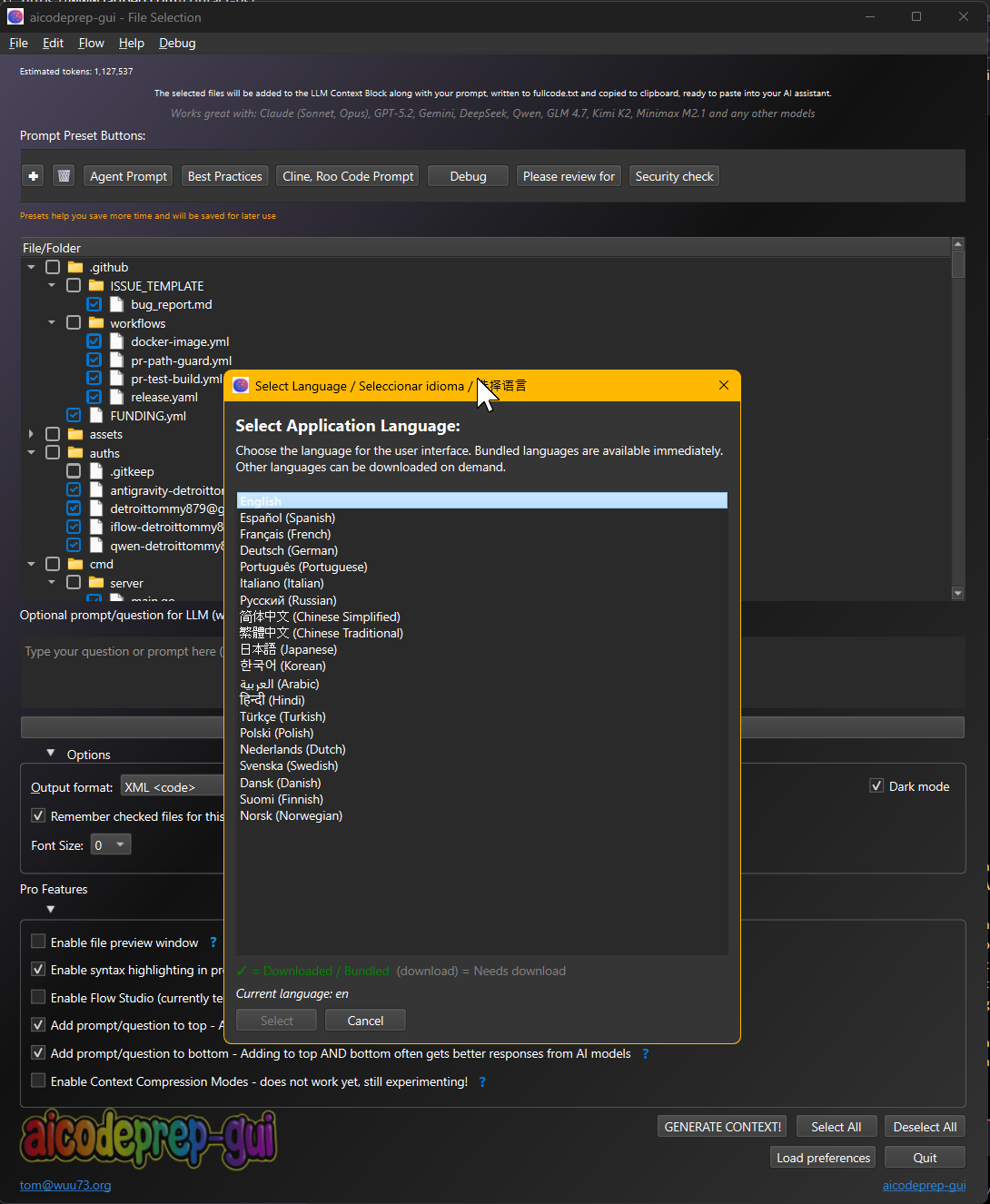
Task: Check the .gitkeep checkbox
Action: click(x=74, y=471)
